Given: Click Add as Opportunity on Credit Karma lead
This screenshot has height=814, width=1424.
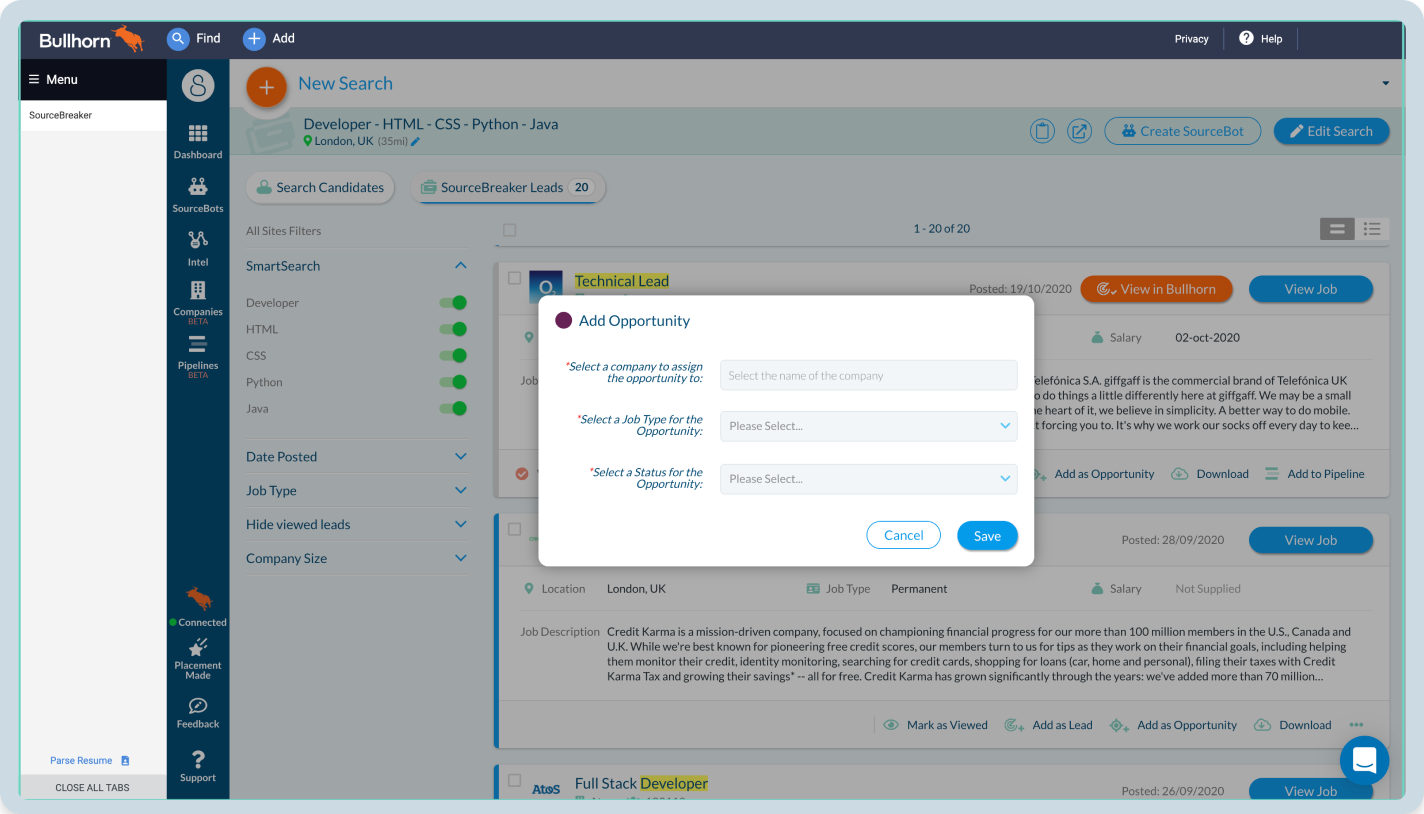Looking at the screenshot, I should click(1174, 725).
